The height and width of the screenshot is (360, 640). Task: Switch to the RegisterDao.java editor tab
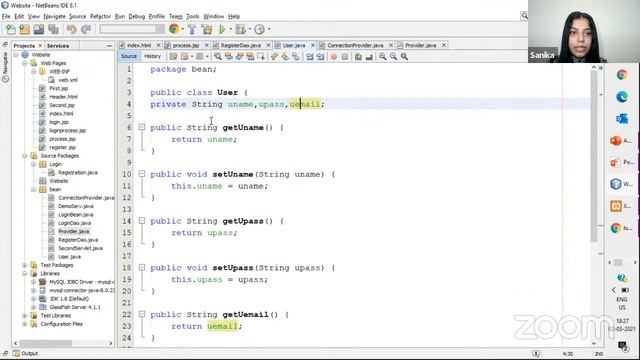pyautogui.click(x=241, y=45)
